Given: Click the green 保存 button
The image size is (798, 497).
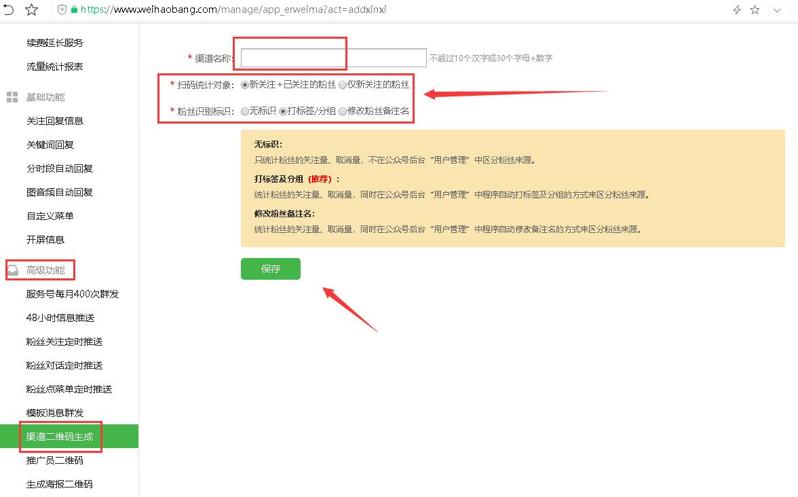Looking at the screenshot, I should [x=271, y=269].
